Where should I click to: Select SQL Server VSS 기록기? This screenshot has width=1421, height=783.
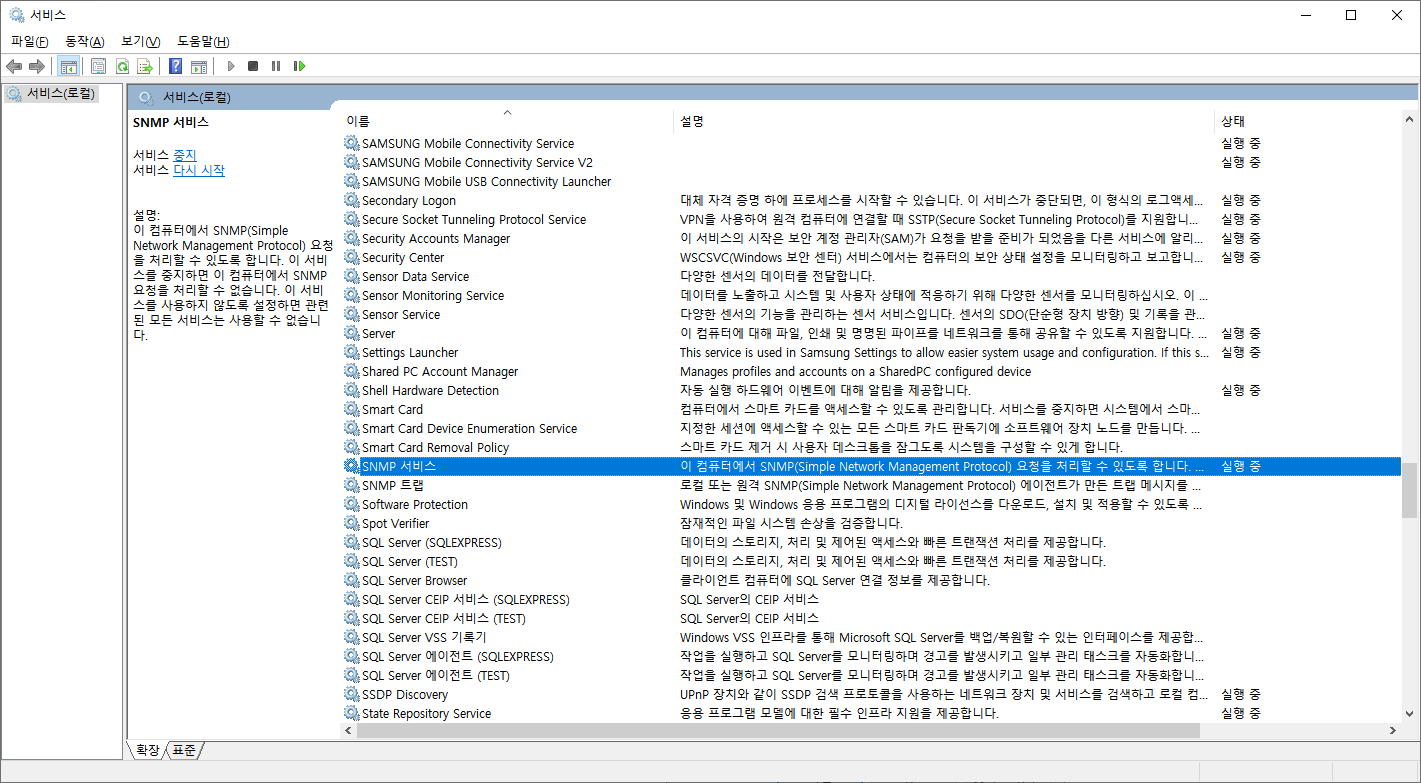pos(424,637)
